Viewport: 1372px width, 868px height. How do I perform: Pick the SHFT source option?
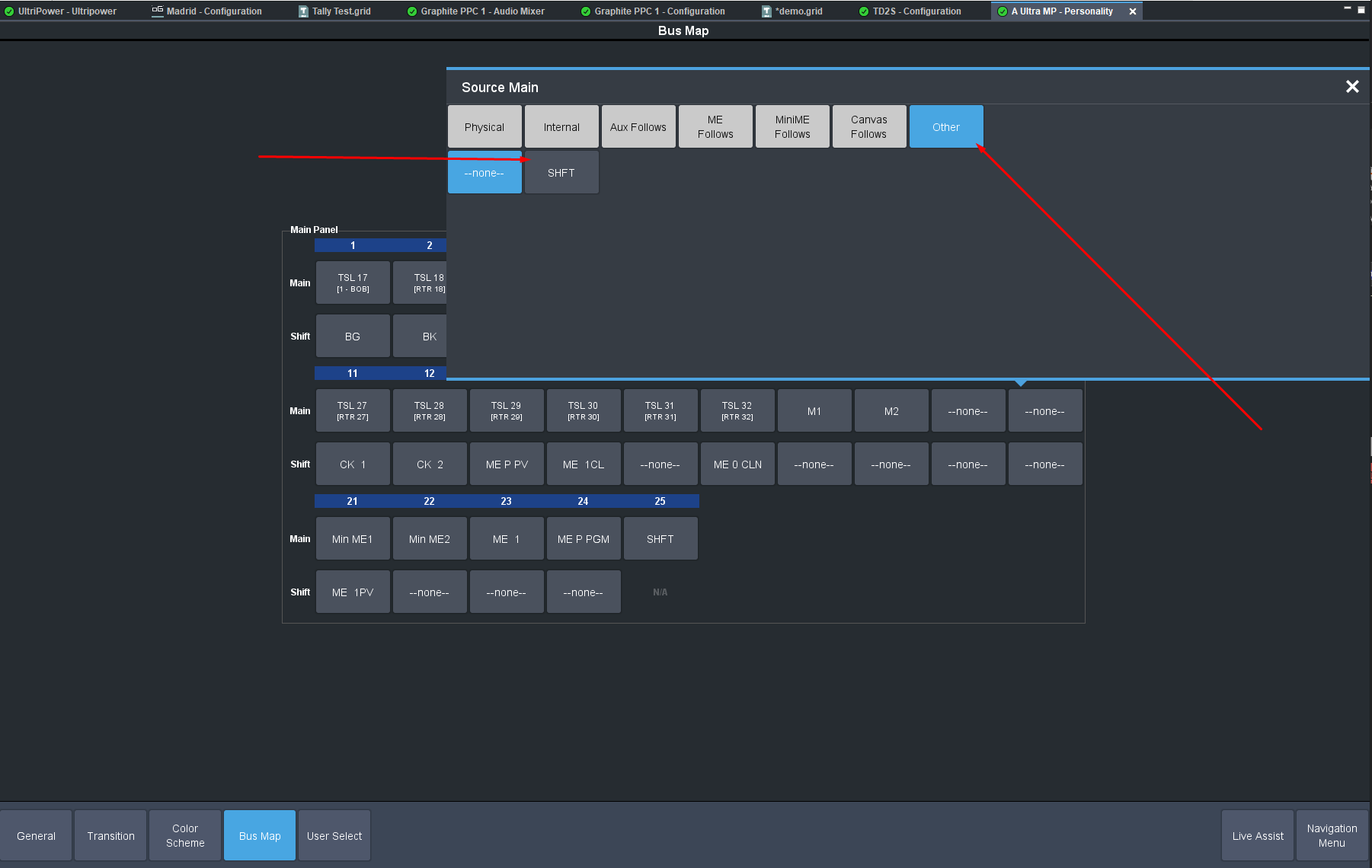click(x=561, y=173)
